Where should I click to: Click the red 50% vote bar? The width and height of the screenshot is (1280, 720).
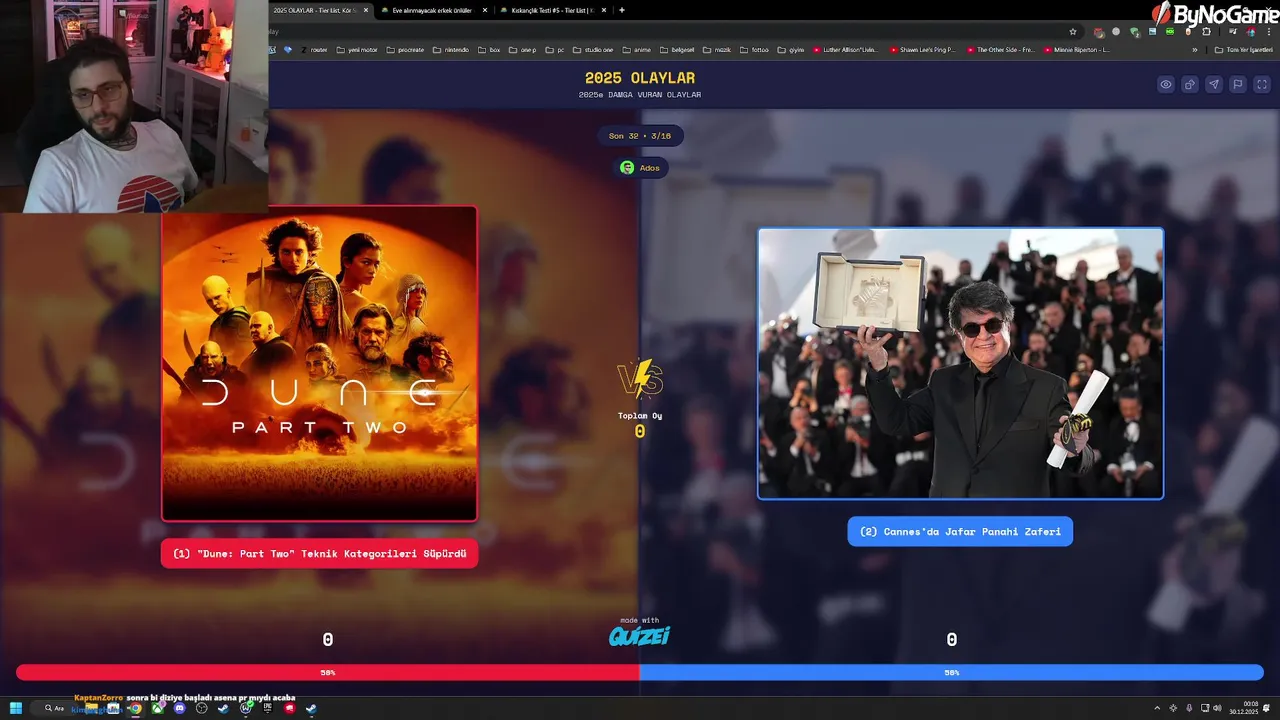(328, 673)
